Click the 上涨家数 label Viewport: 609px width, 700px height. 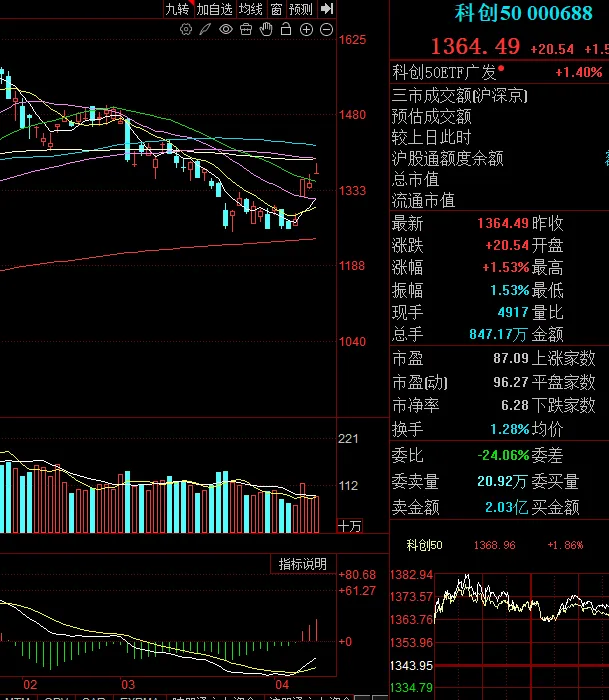pos(563,358)
